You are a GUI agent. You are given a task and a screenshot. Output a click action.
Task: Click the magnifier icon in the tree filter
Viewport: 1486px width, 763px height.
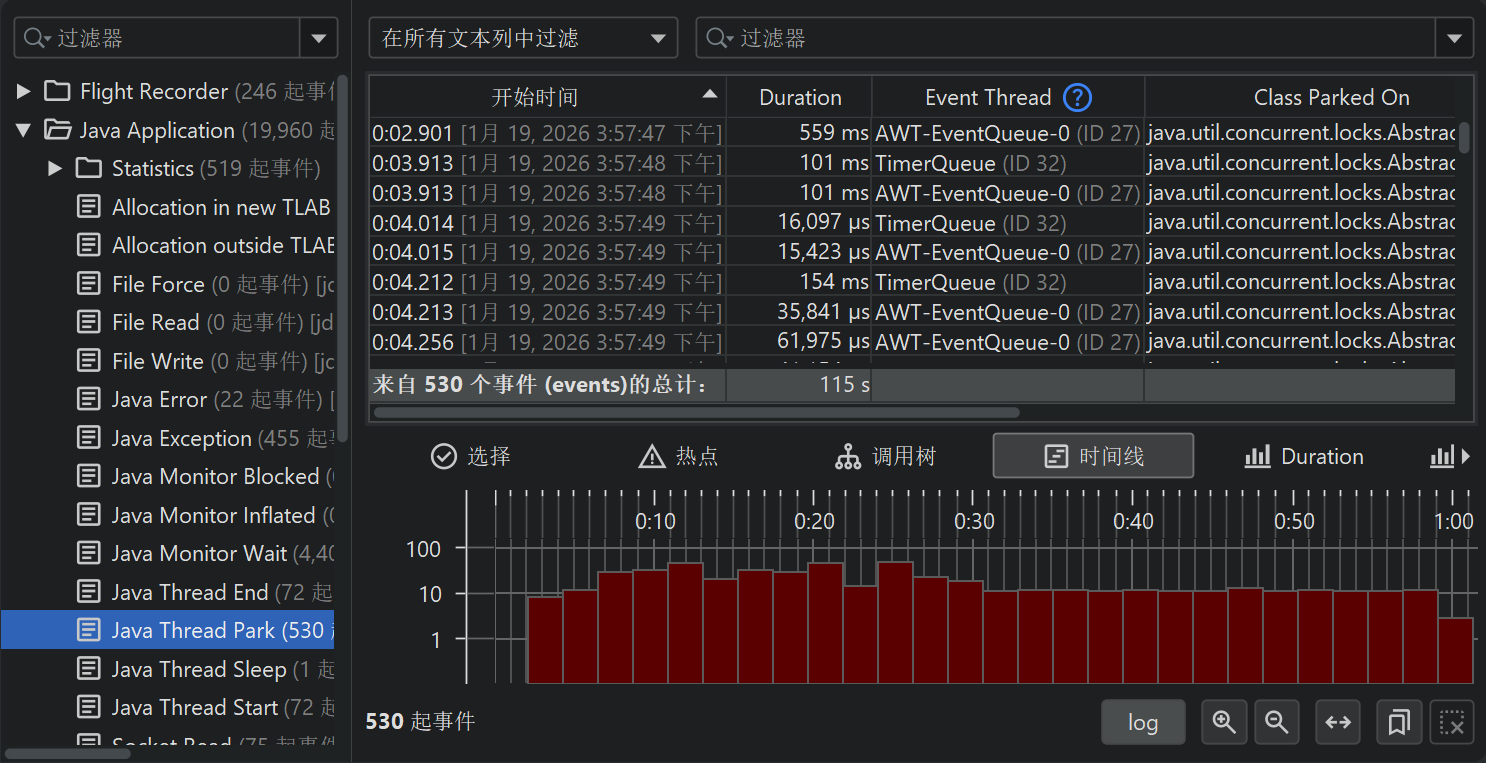point(37,38)
